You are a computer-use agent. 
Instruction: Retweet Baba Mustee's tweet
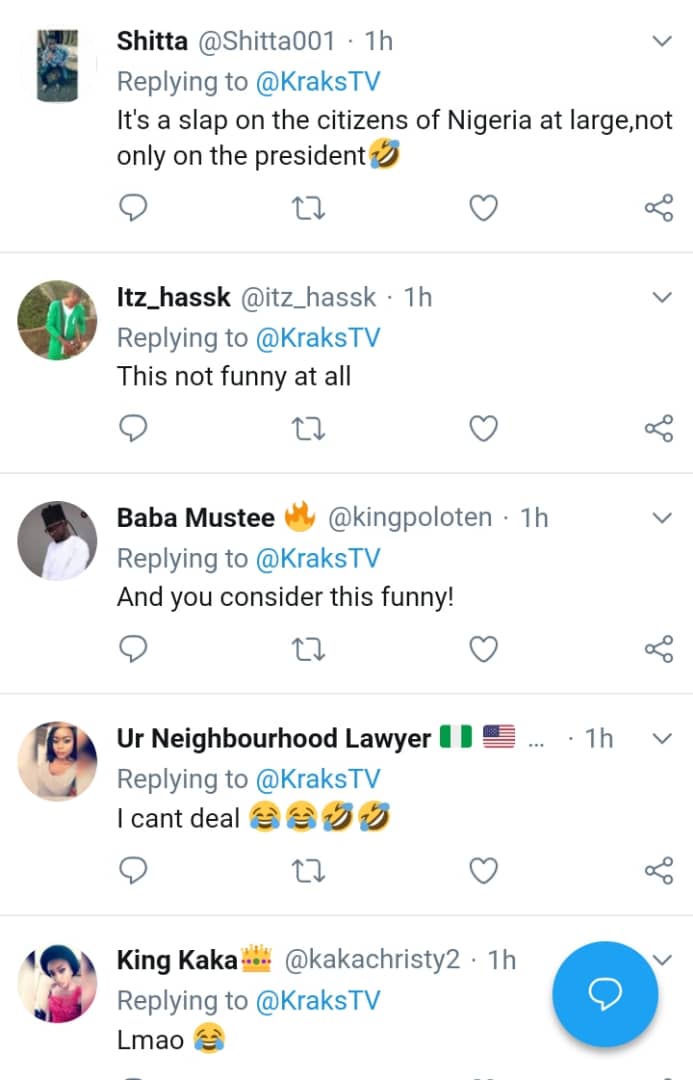[308, 650]
